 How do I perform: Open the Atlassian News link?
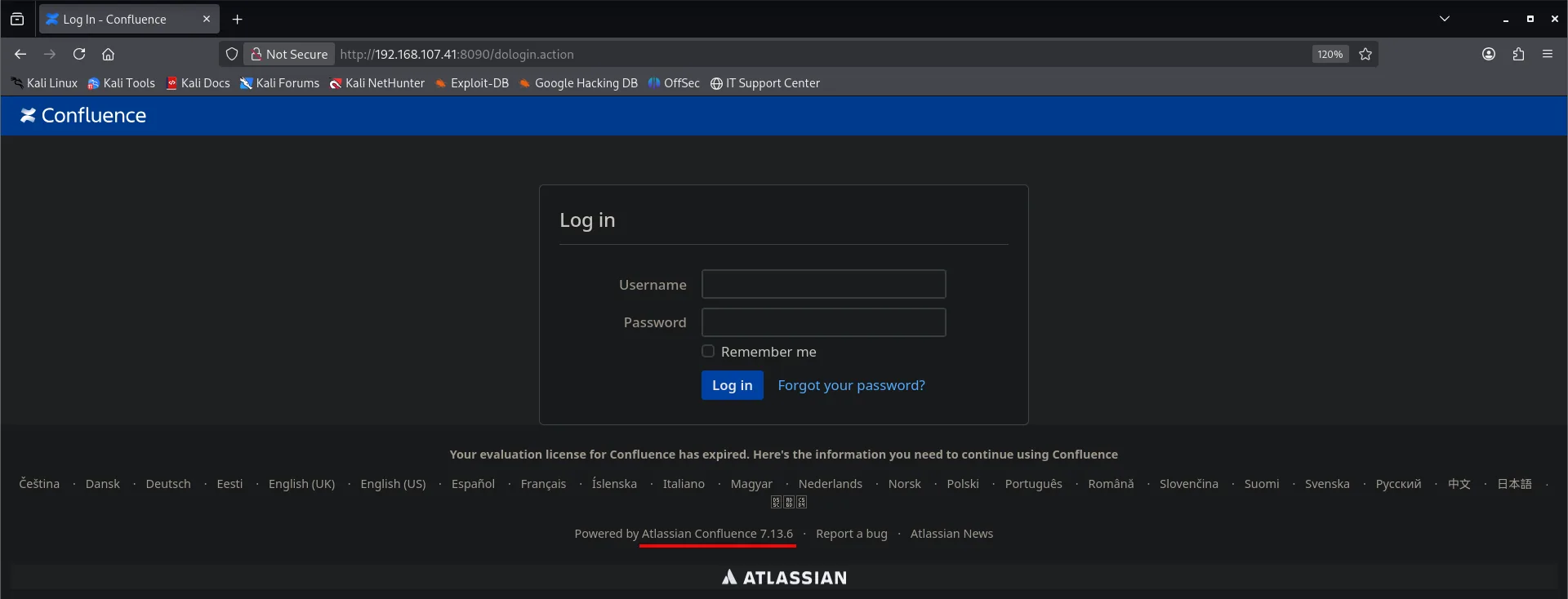[x=951, y=534]
